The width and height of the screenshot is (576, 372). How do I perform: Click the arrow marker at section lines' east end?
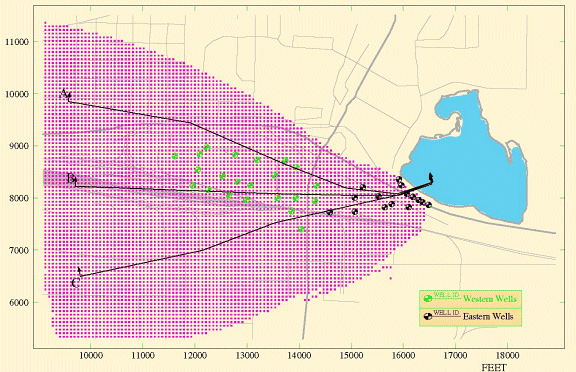click(431, 178)
